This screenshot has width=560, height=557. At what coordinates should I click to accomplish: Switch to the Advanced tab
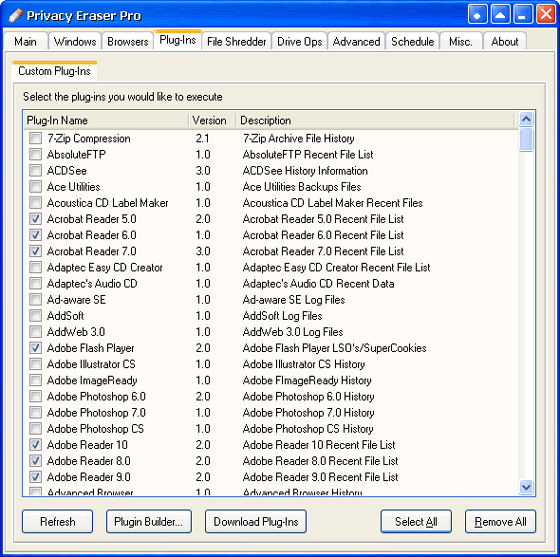(x=356, y=41)
